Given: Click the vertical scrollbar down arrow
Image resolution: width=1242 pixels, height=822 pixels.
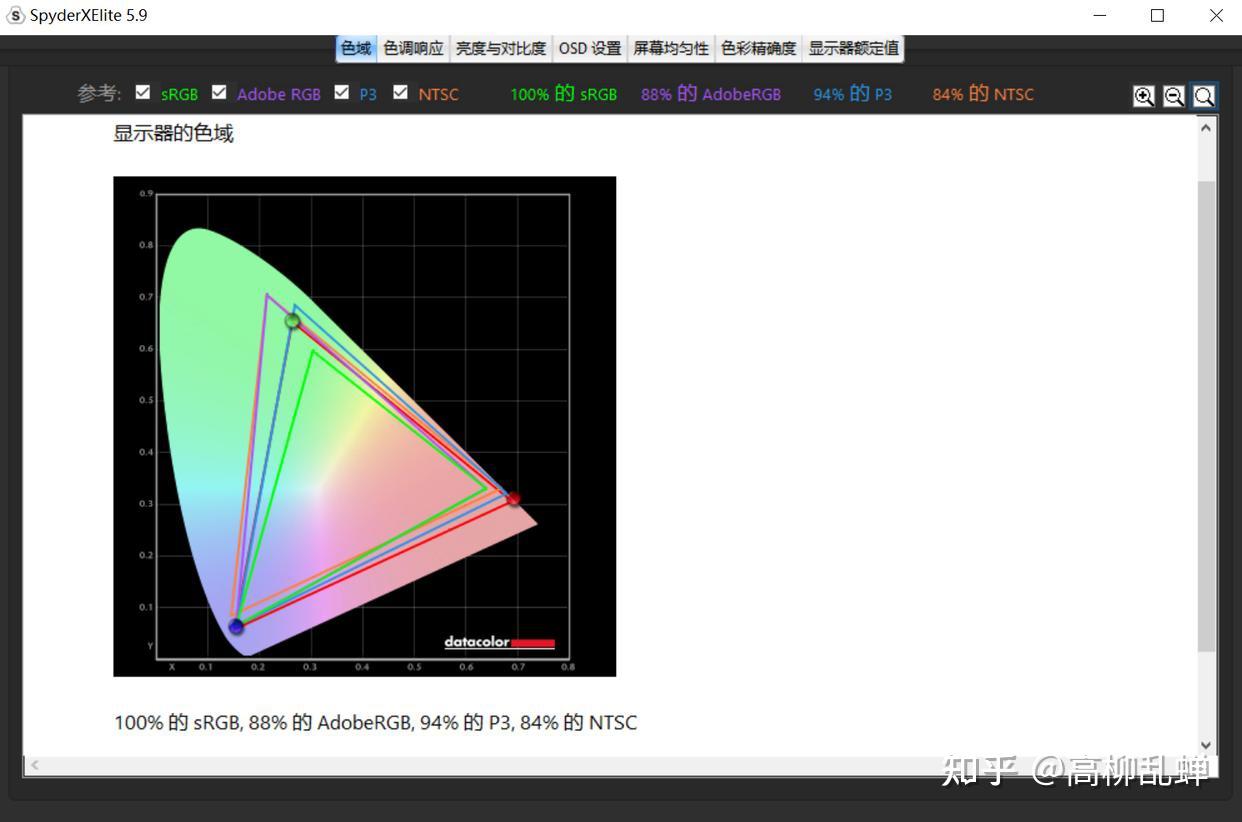Looking at the screenshot, I should click(x=1206, y=745).
